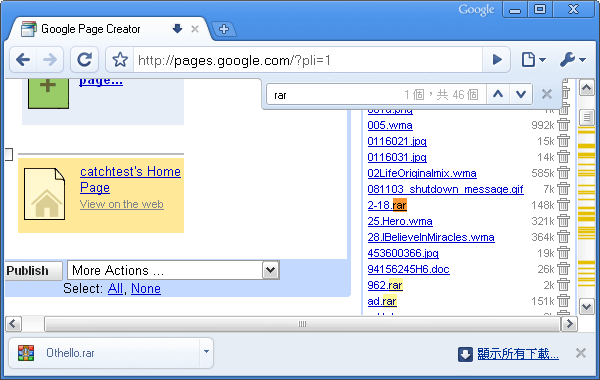Open the 25.Hero.wma file link
The width and height of the screenshot is (600, 380).
pyautogui.click(x=400, y=221)
